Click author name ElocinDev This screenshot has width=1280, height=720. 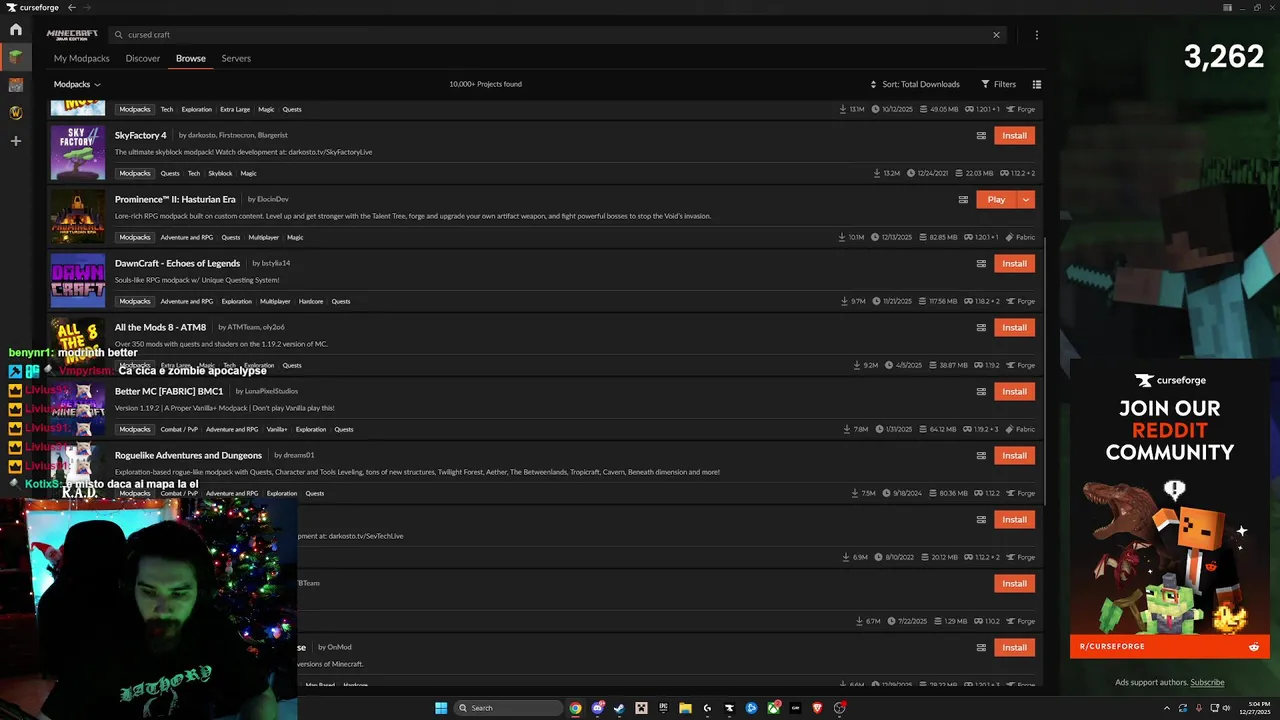click(272, 199)
